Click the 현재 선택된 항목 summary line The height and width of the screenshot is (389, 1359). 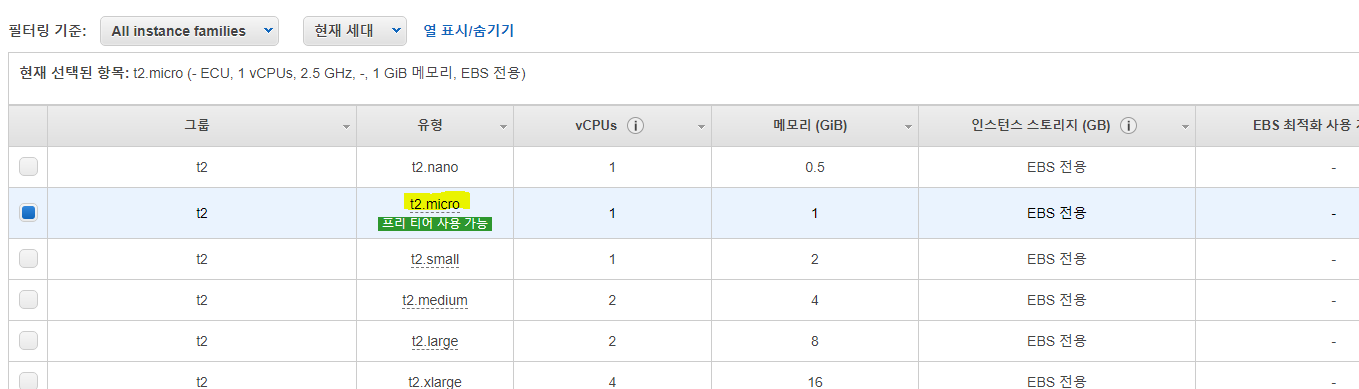[273, 73]
